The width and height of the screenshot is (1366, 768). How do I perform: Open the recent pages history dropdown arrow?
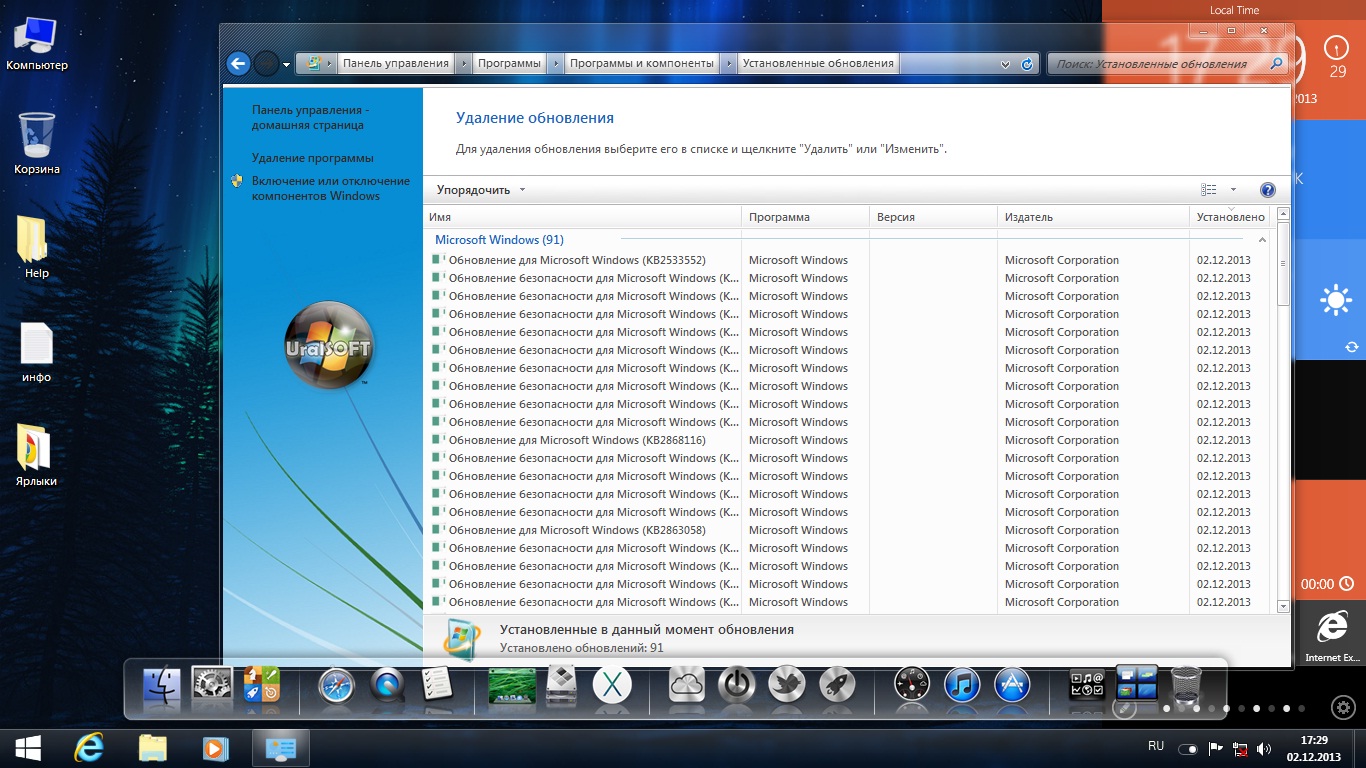[x=287, y=65]
